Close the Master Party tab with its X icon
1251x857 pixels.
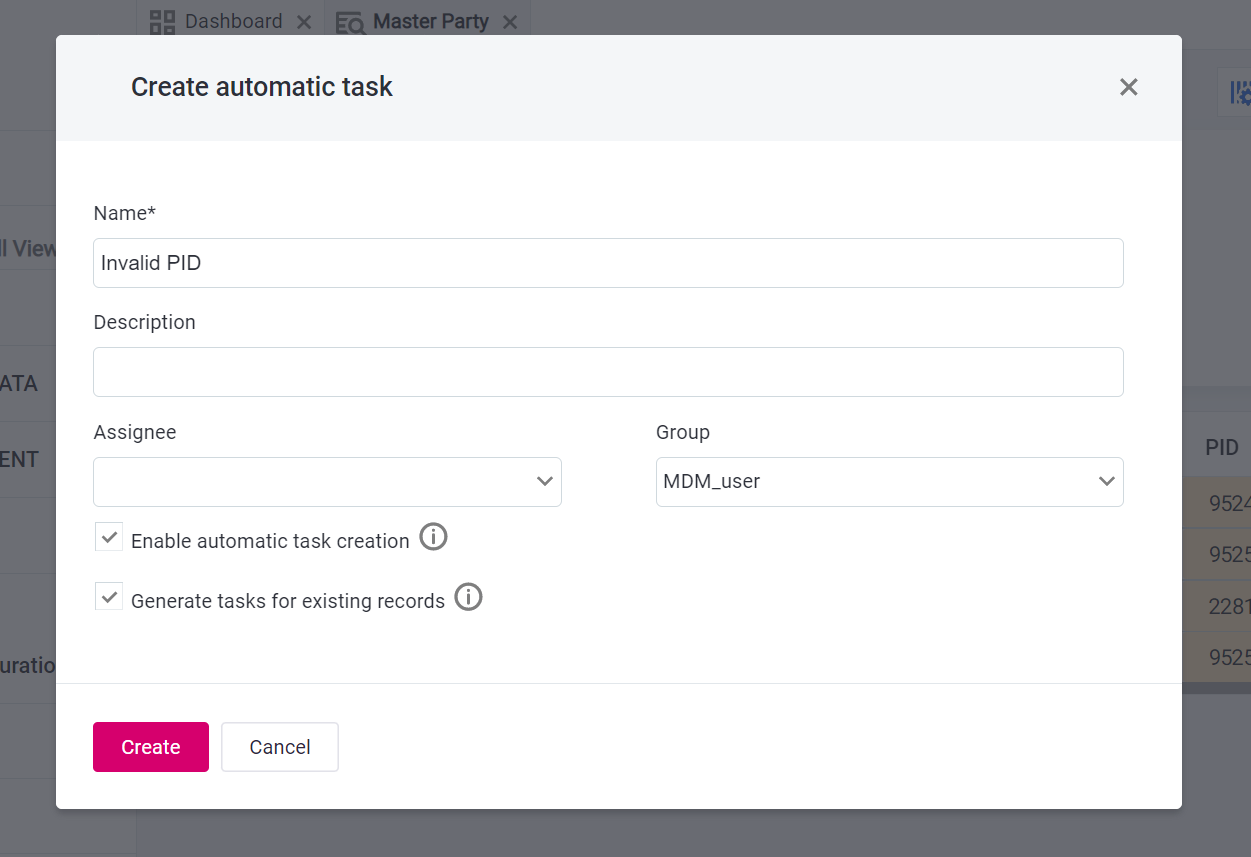pyautogui.click(x=510, y=21)
